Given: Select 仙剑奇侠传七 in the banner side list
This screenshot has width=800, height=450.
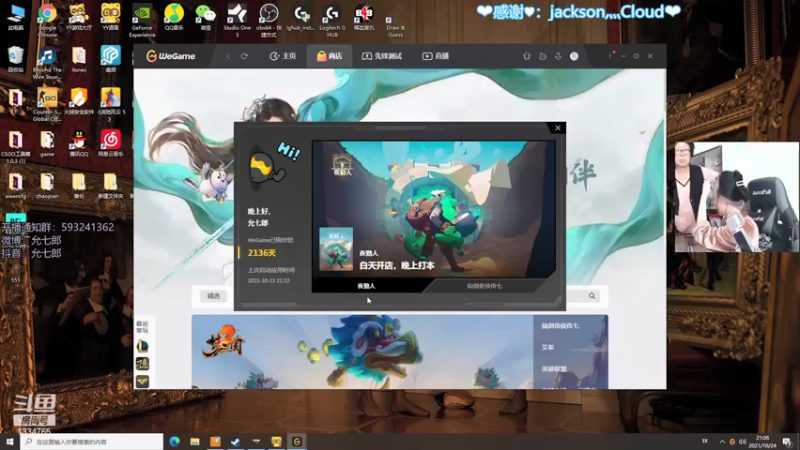Looking at the screenshot, I should pos(560,326).
